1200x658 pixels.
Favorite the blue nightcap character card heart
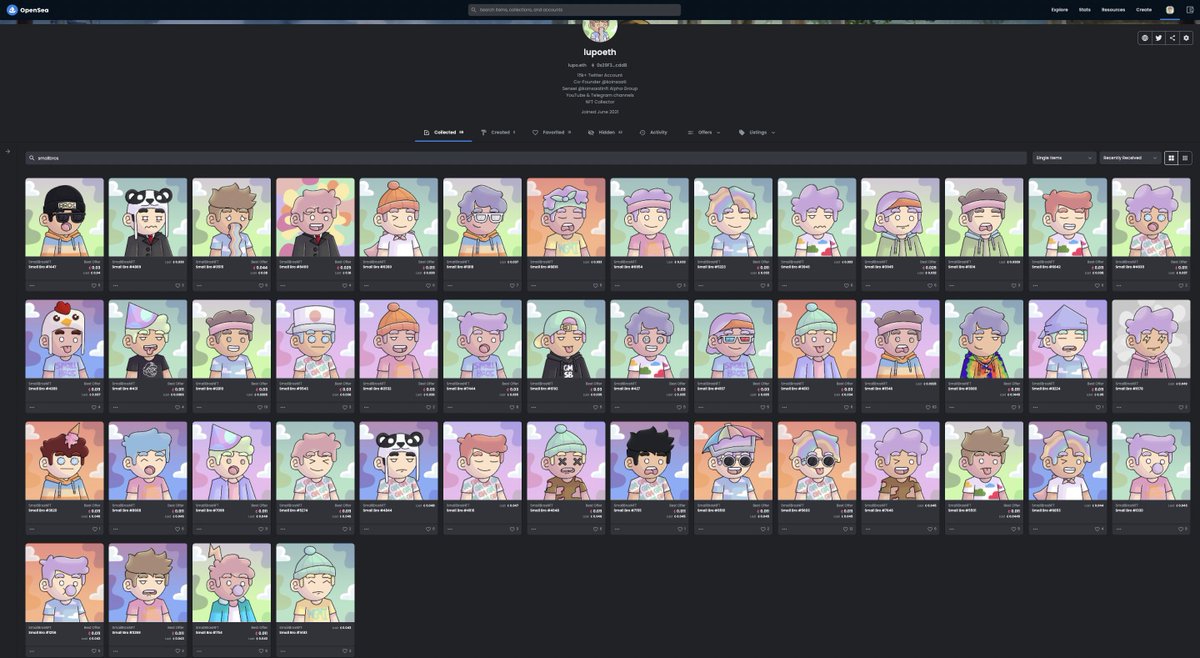pyautogui.click(x=1097, y=407)
